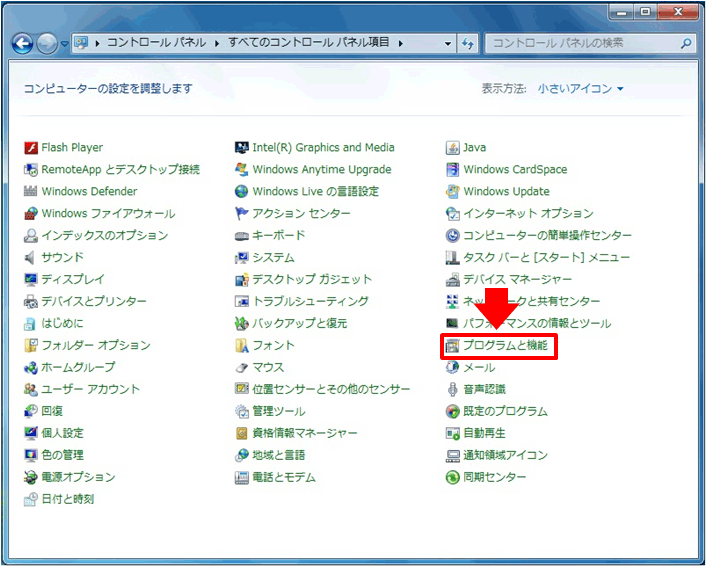Open the システム icon
The width and height of the screenshot is (707, 568).
point(242,258)
